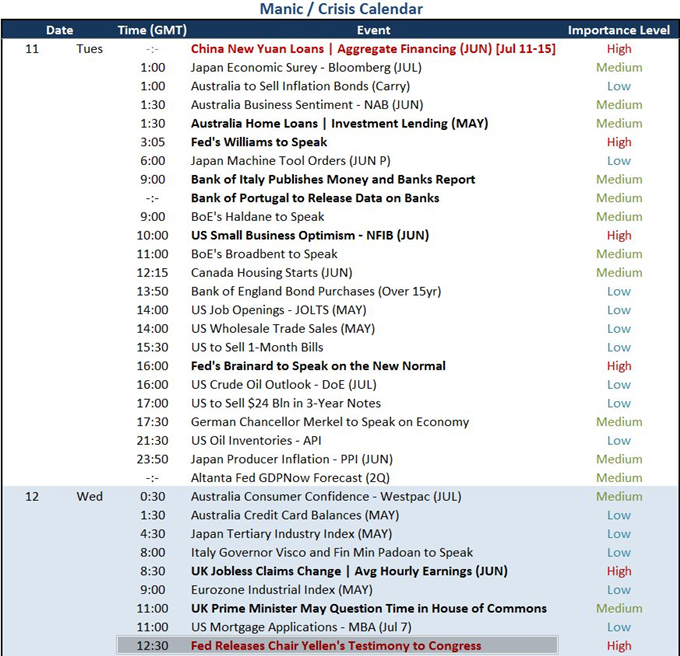Image resolution: width=680 pixels, height=656 pixels.
Task: Click 'Australia Consumer Confidence - Westpac (JUL)'
Action: click(326, 496)
